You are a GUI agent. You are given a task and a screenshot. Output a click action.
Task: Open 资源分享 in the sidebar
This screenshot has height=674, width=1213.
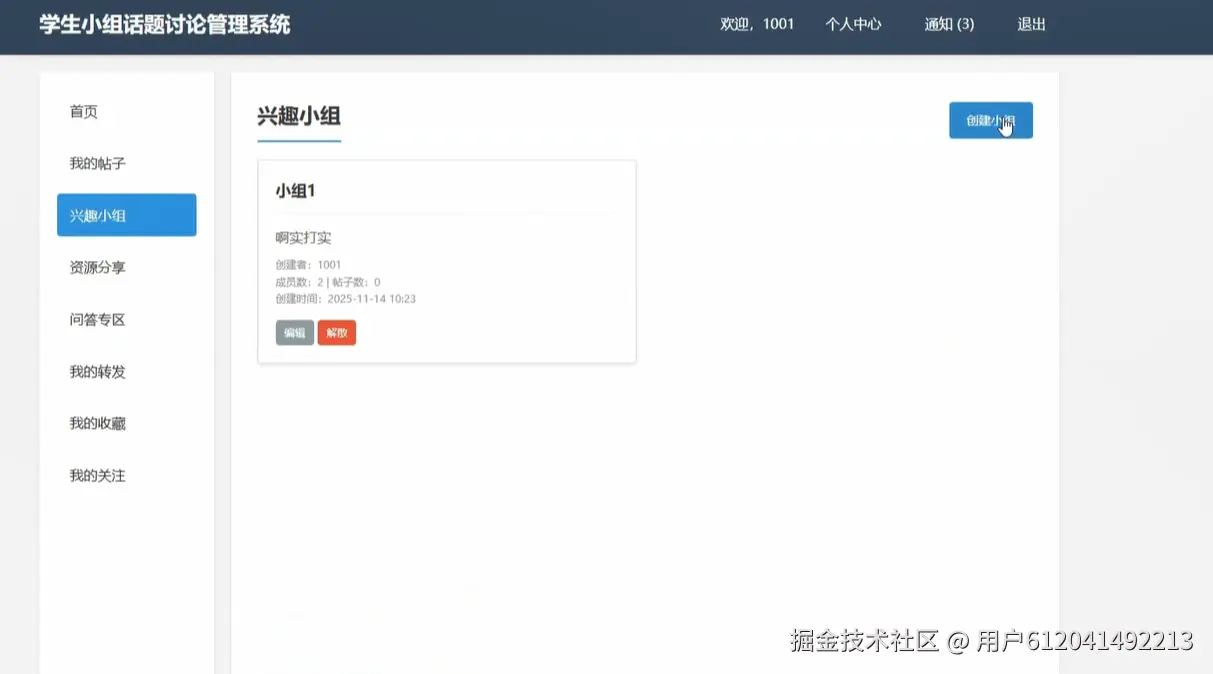95,267
